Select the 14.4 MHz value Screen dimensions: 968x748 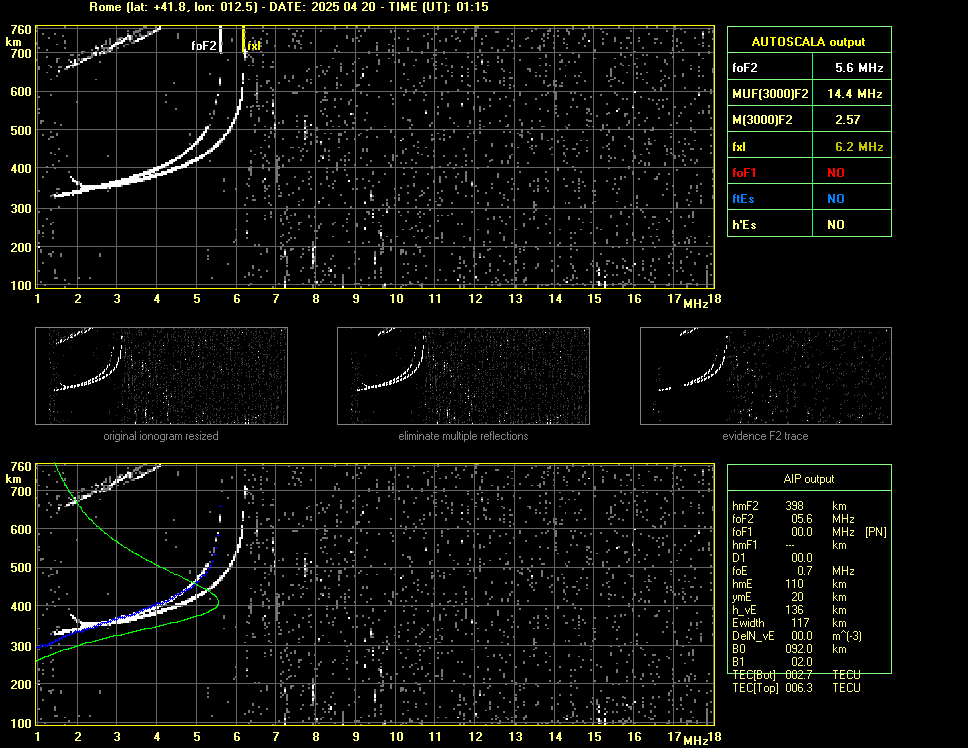click(854, 94)
